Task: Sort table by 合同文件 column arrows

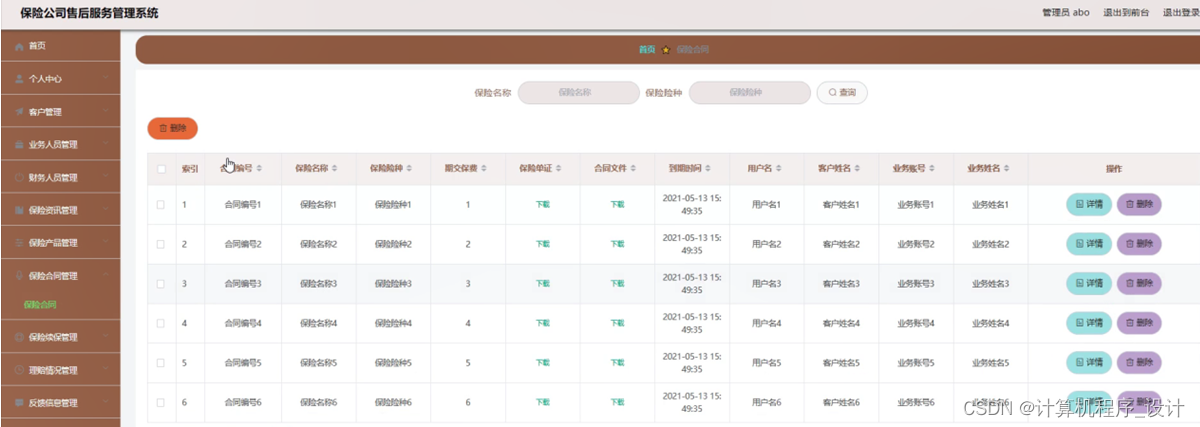Action: (634, 169)
